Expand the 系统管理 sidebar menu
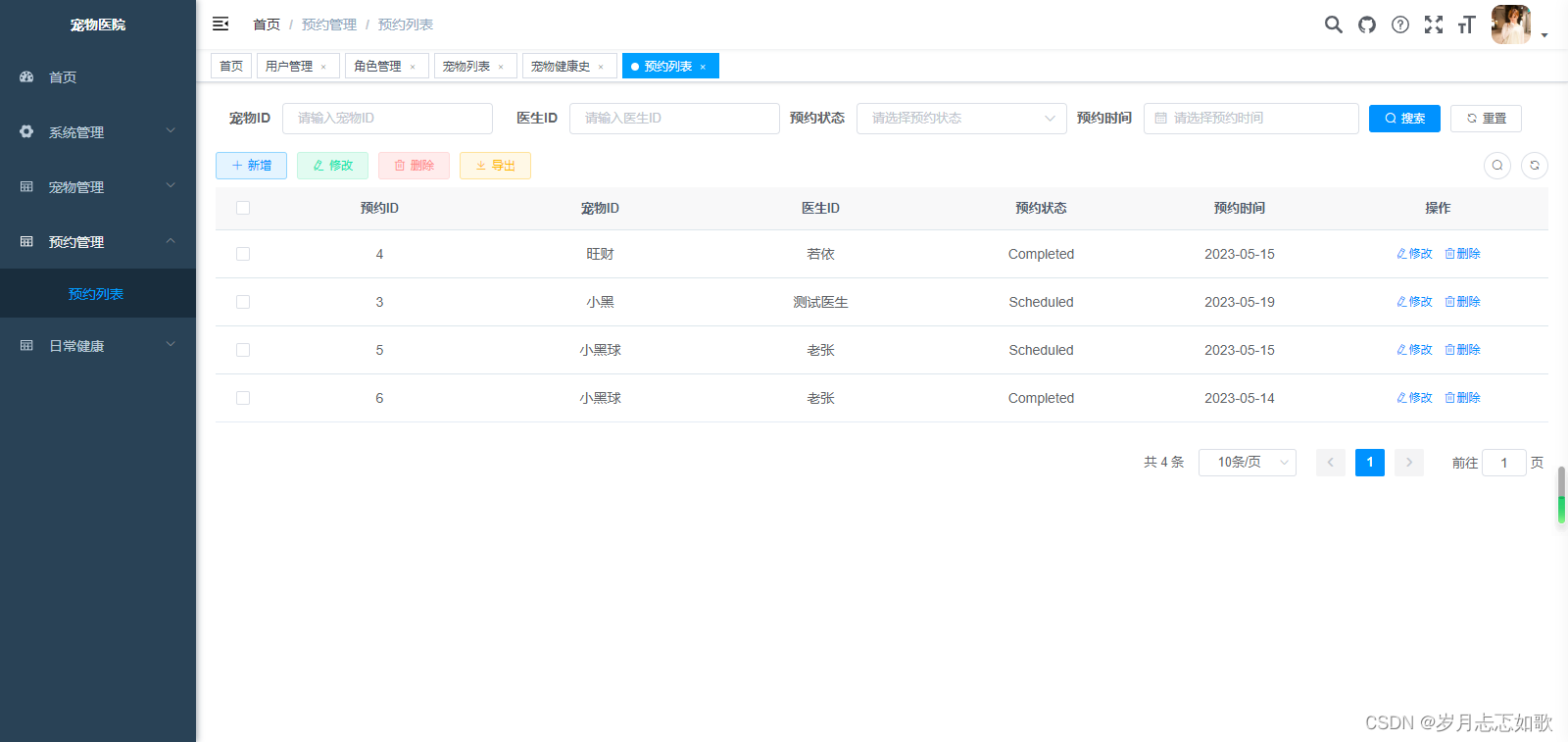This screenshot has width=1568, height=742. tap(98, 131)
